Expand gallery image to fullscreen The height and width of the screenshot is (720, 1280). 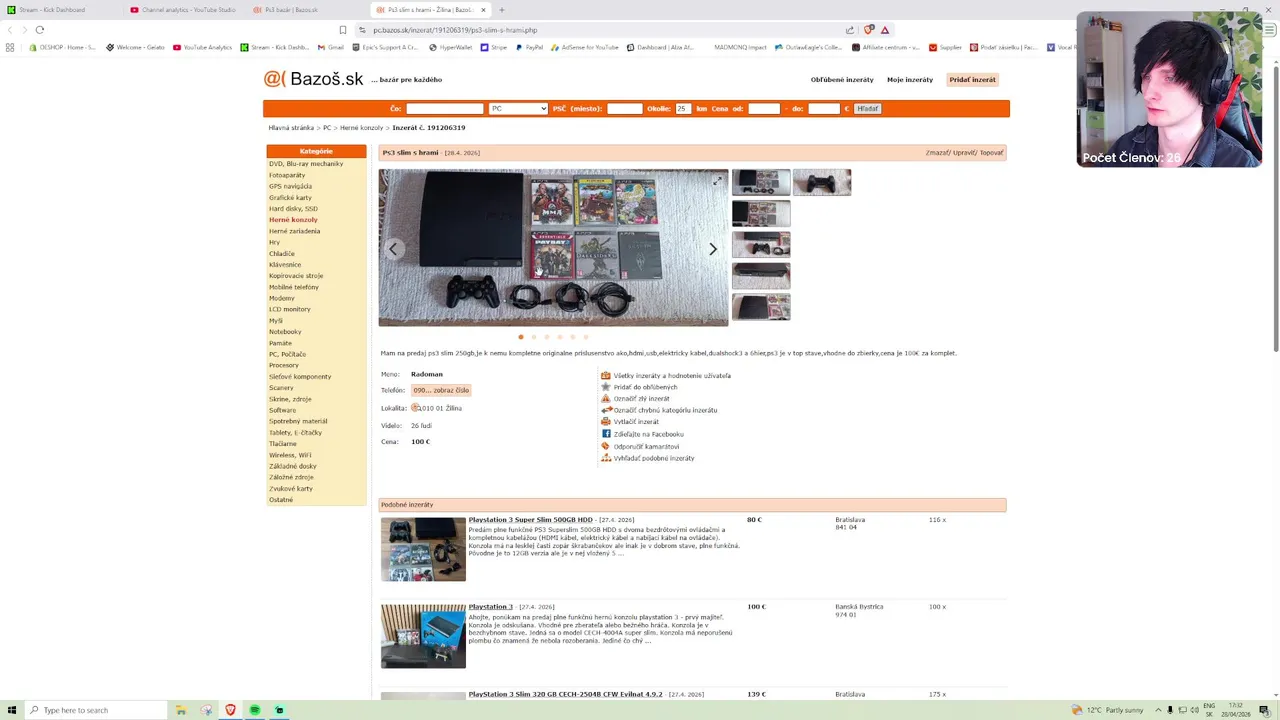(x=717, y=181)
